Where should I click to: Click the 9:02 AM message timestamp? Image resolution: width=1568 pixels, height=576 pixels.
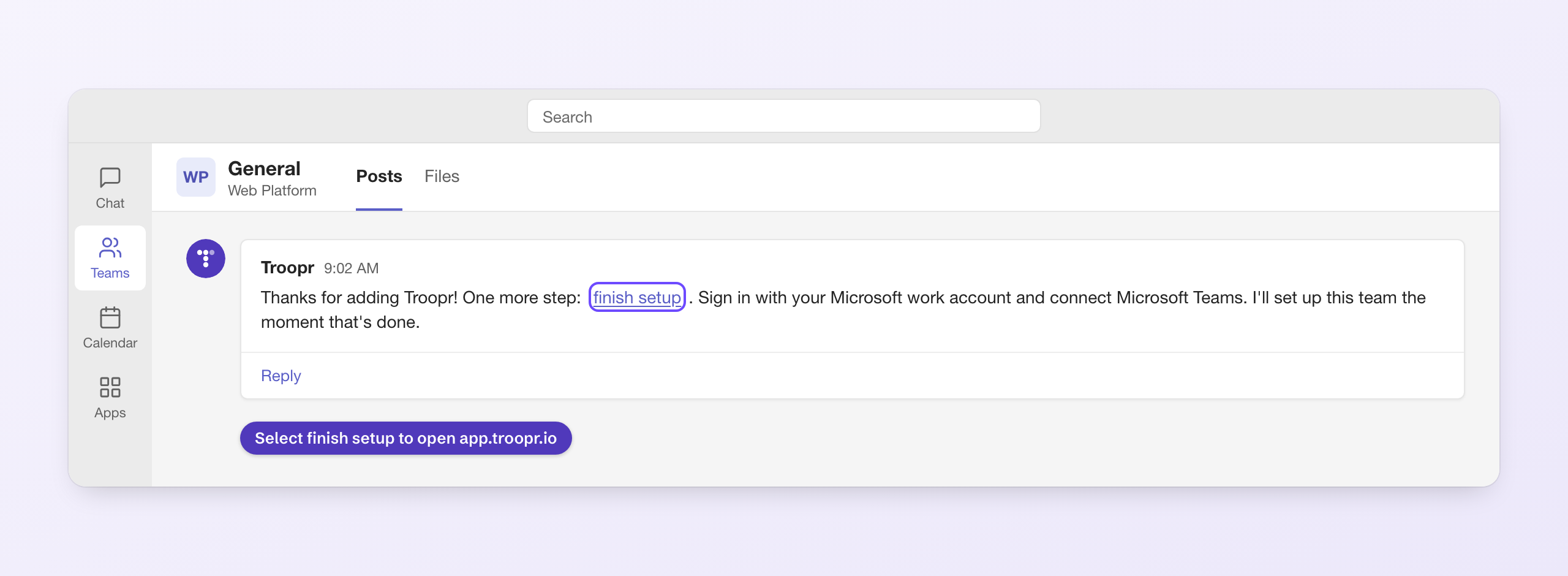coord(352,268)
